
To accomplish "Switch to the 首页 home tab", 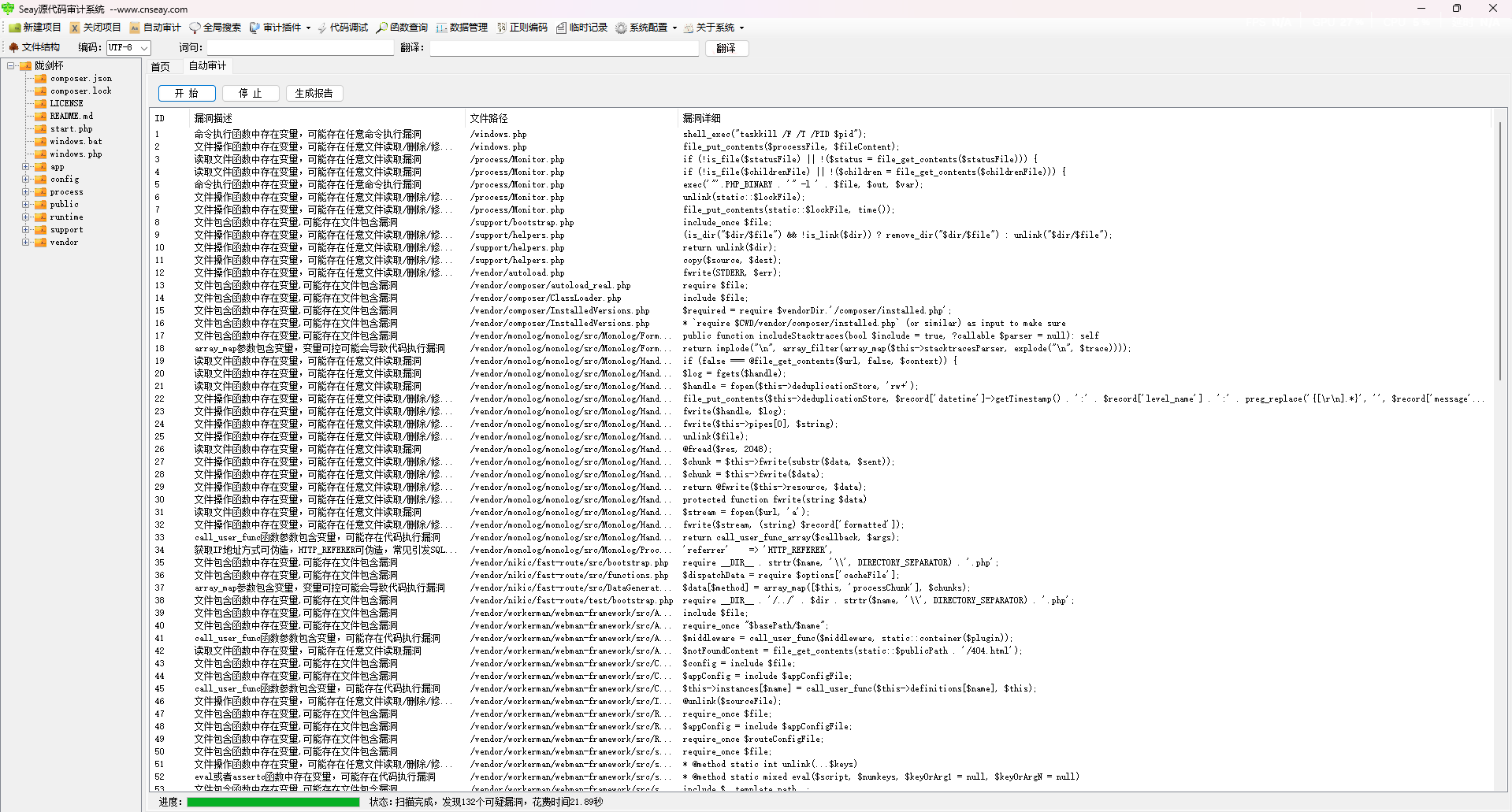I will click(x=161, y=67).
